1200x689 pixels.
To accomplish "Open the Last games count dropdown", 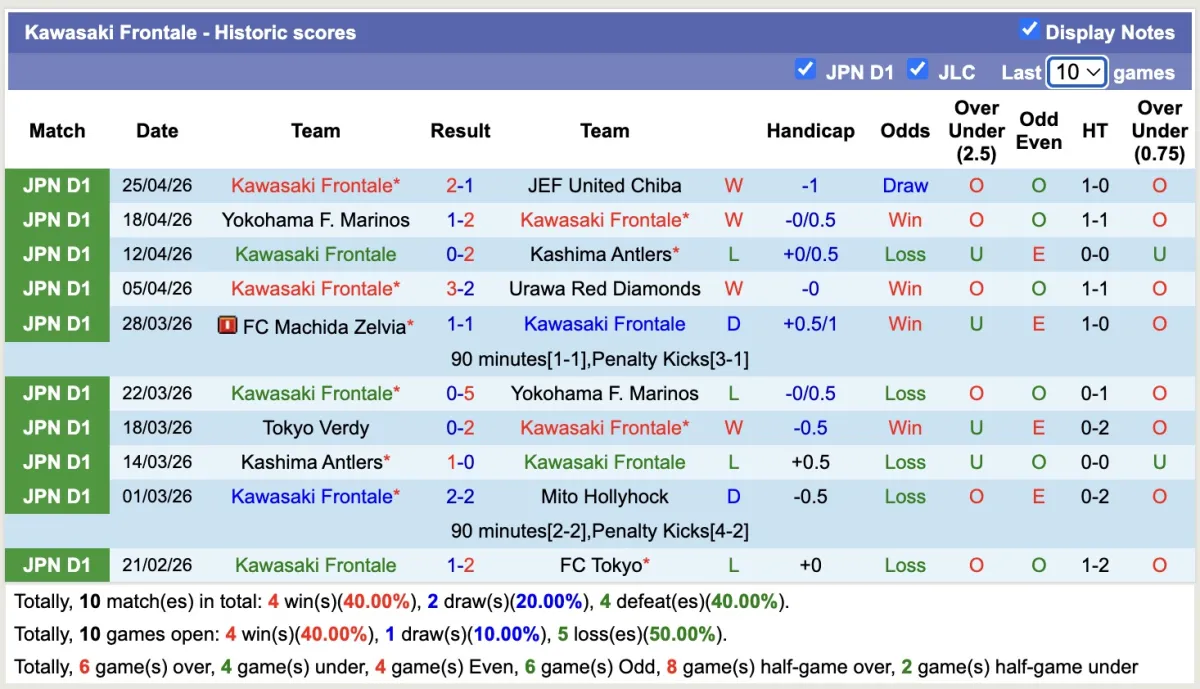I will pos(1076,72).
